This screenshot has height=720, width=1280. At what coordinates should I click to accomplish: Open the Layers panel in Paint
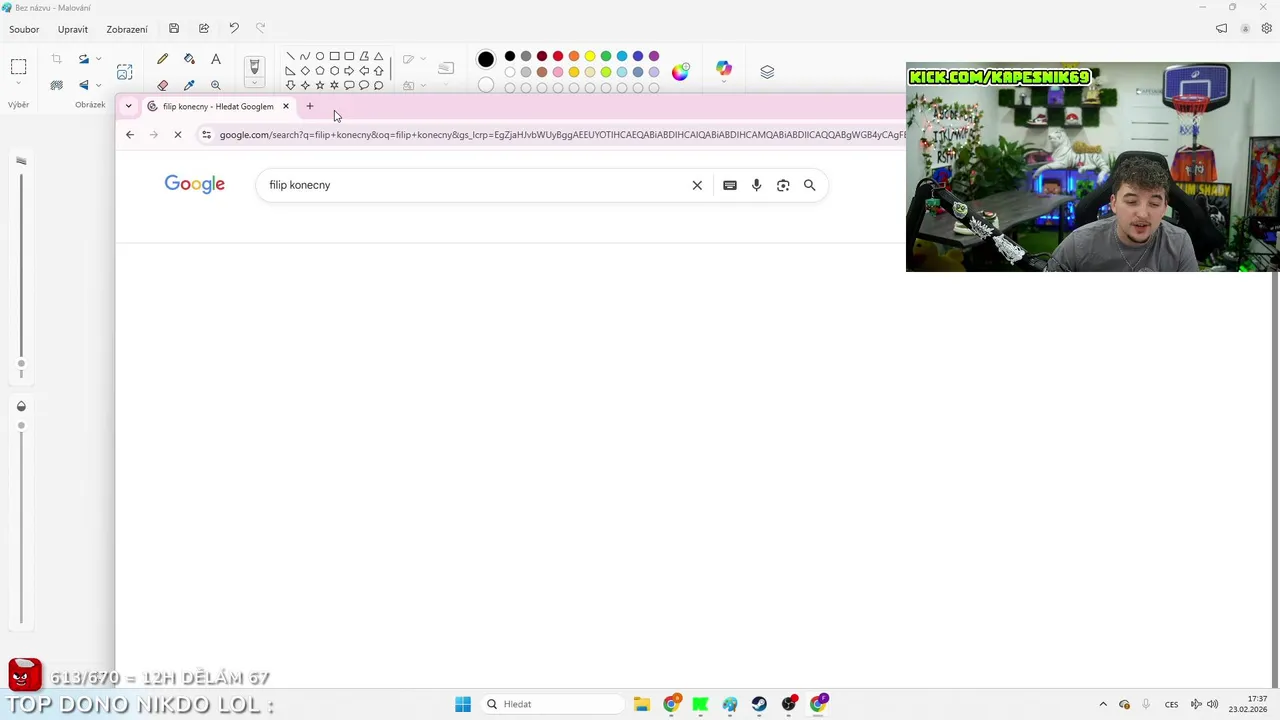(x=767, y=72)
